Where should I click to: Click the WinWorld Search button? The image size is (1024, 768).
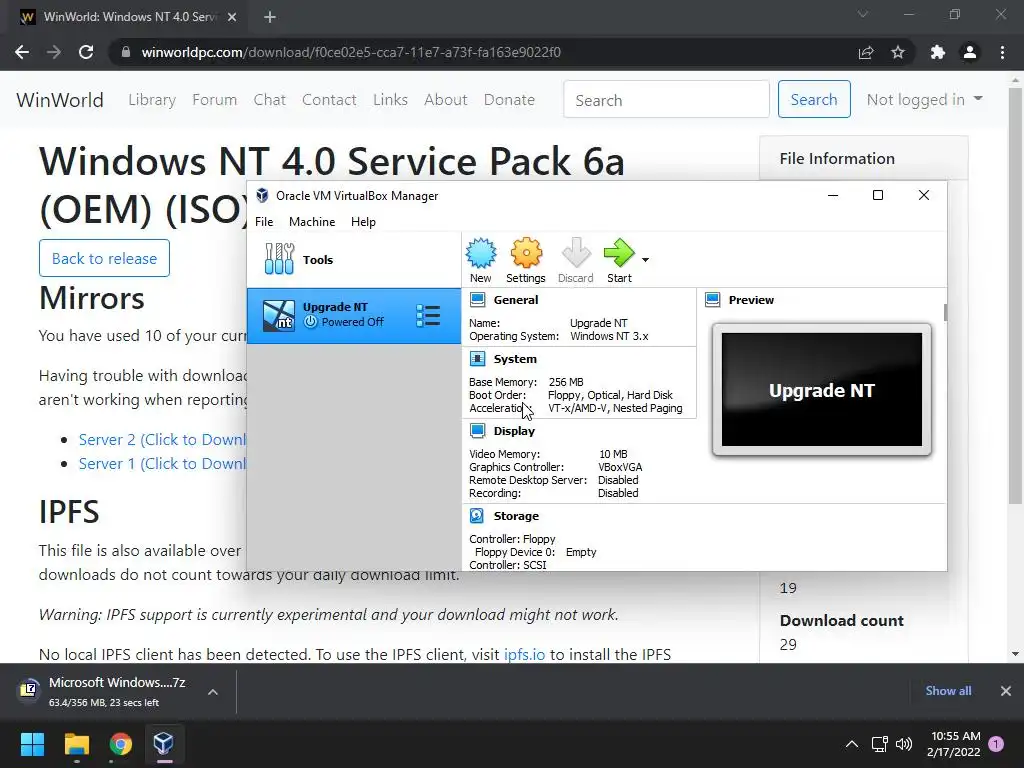point(814,99)
